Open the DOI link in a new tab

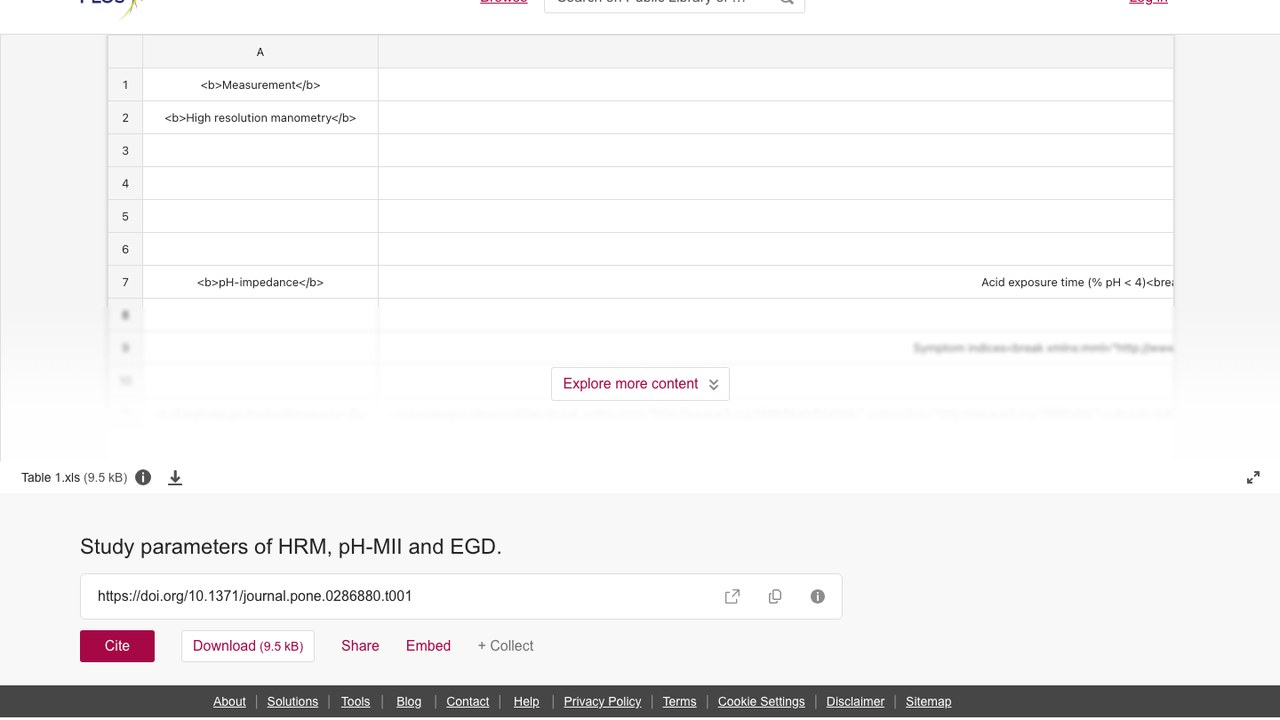(x=732, y=596)
